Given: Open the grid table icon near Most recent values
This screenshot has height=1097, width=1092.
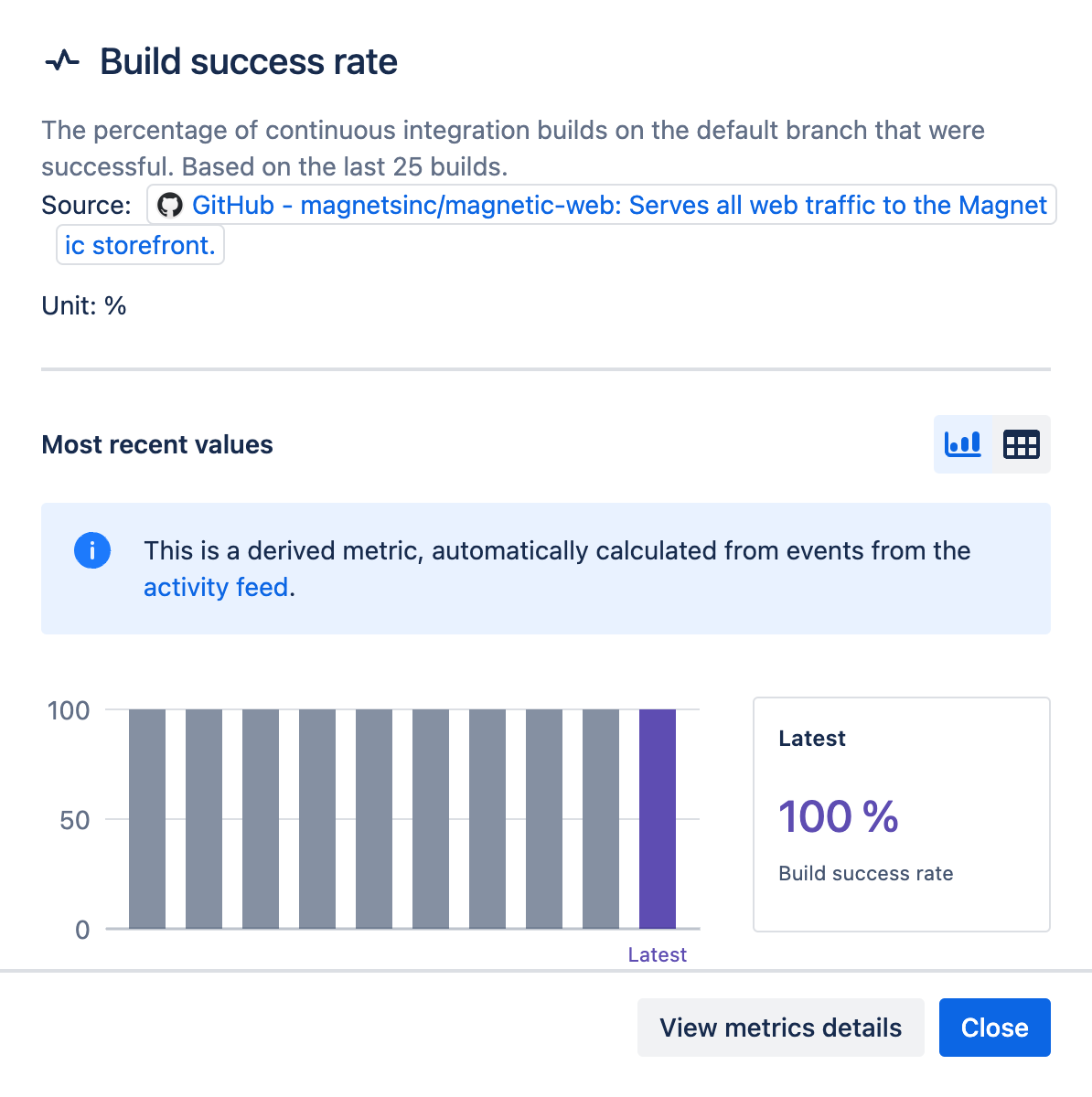Looking at the screenshot, I should (1022, 444).
